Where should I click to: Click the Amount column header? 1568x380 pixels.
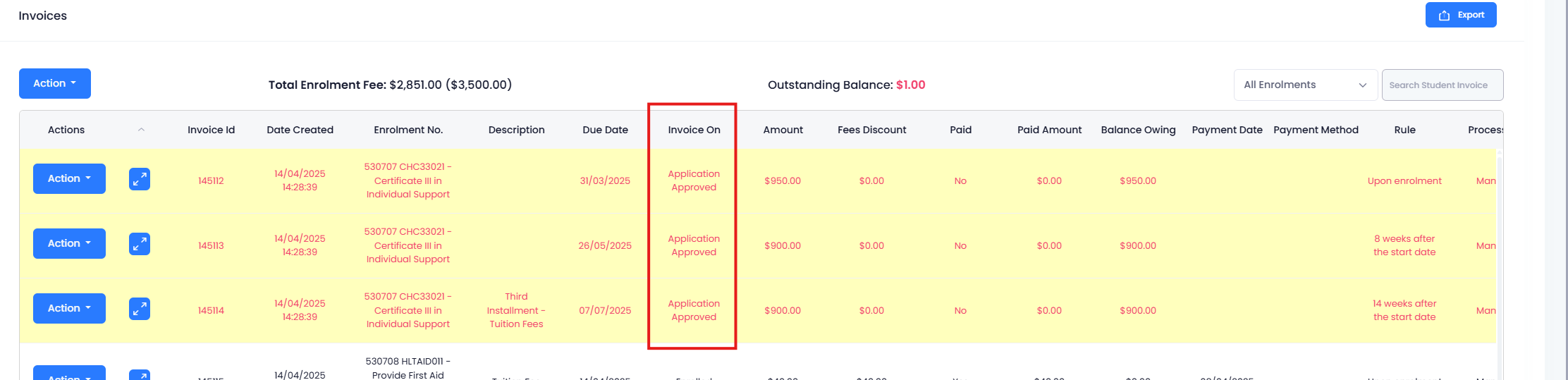pos(783,130)
